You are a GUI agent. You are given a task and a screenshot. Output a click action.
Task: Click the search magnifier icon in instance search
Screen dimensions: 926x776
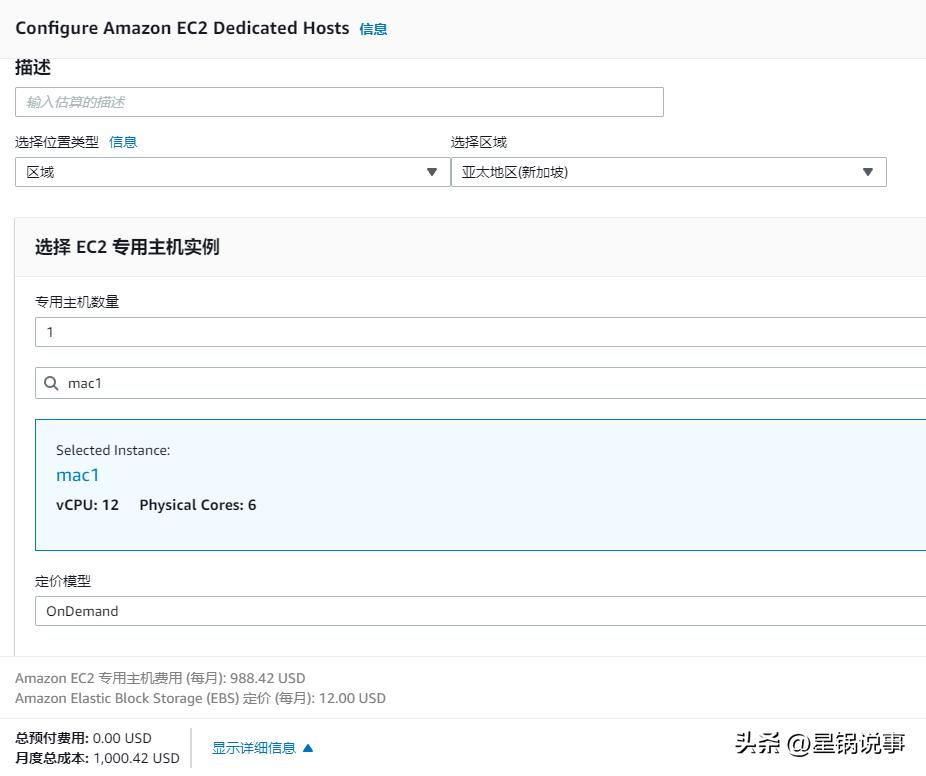pyautogui.click(x=51, y=383)
